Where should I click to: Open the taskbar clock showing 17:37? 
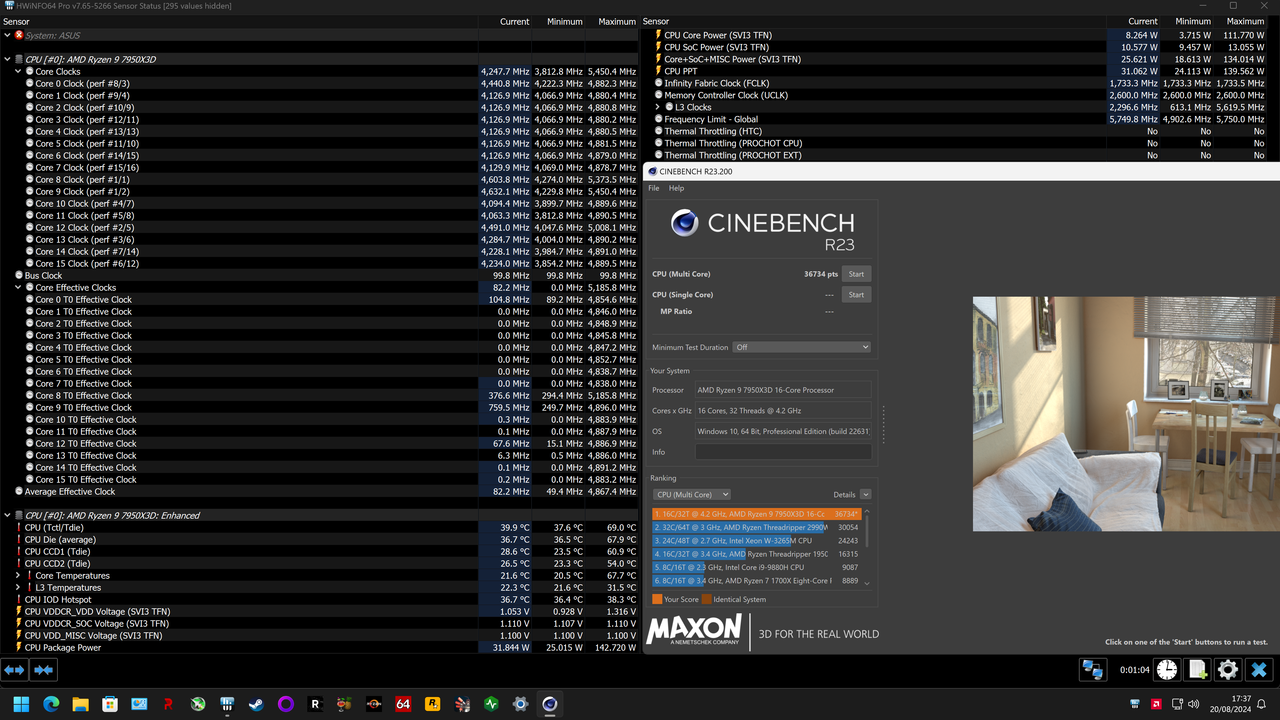(1231, 704)
